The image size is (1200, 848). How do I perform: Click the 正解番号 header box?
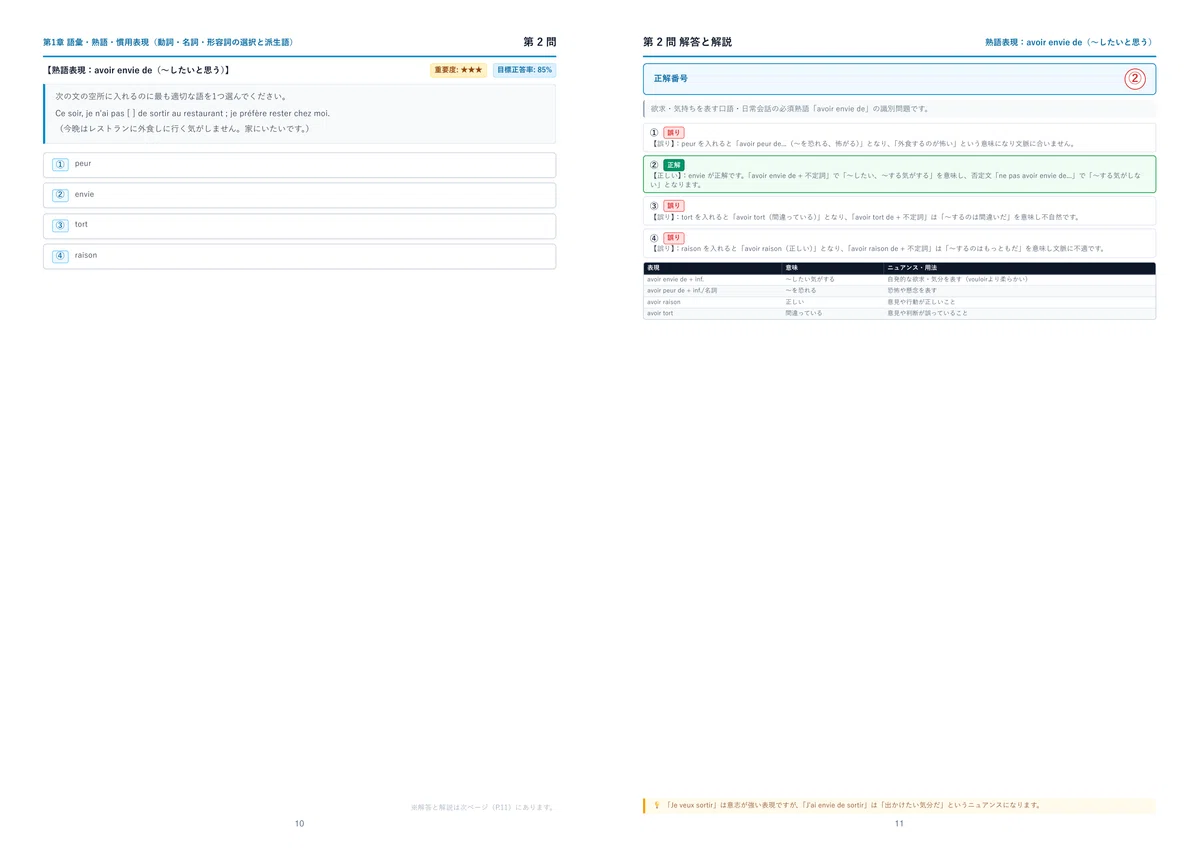tap(899, 79)
